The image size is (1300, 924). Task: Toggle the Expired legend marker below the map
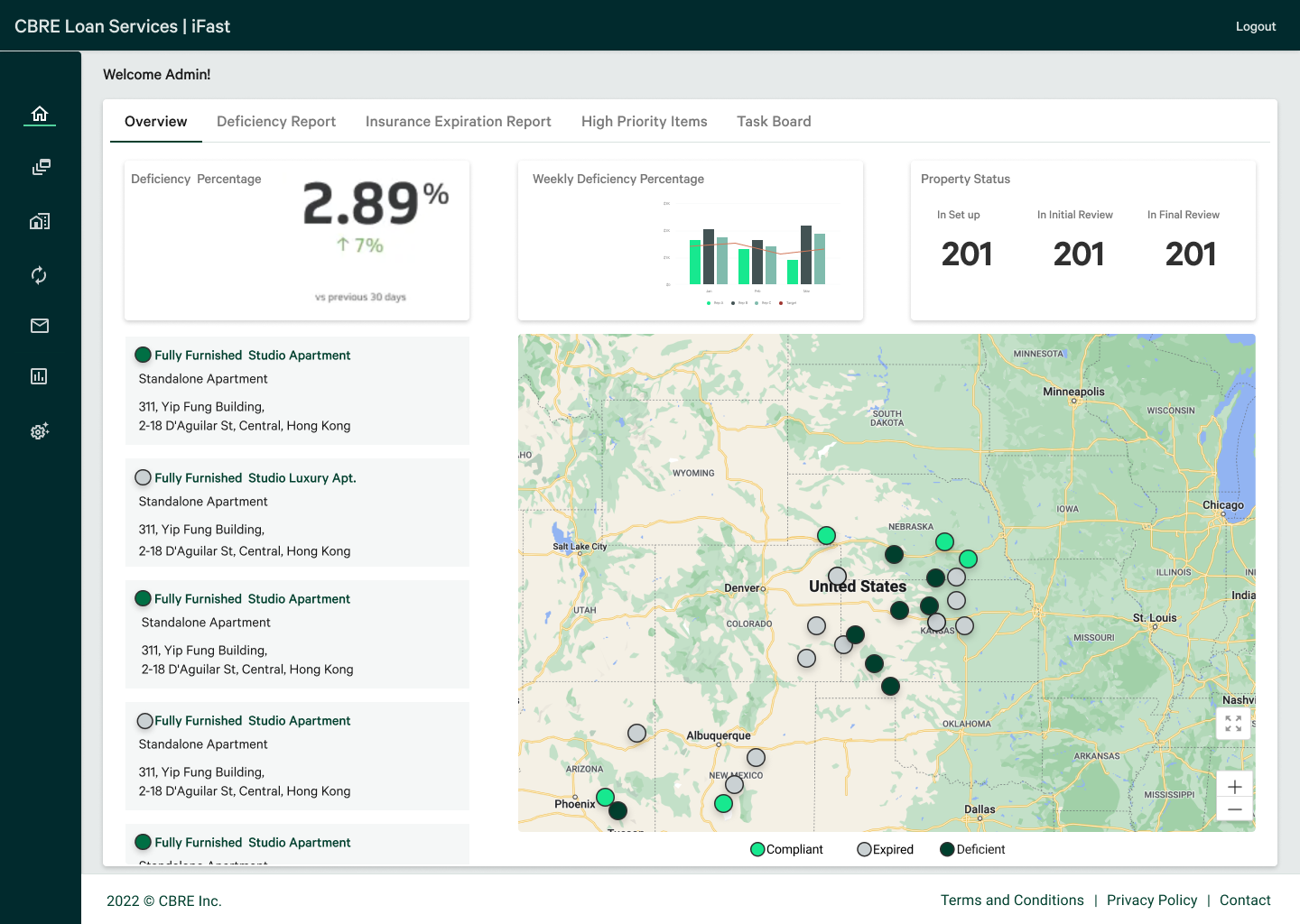[864, 849]
